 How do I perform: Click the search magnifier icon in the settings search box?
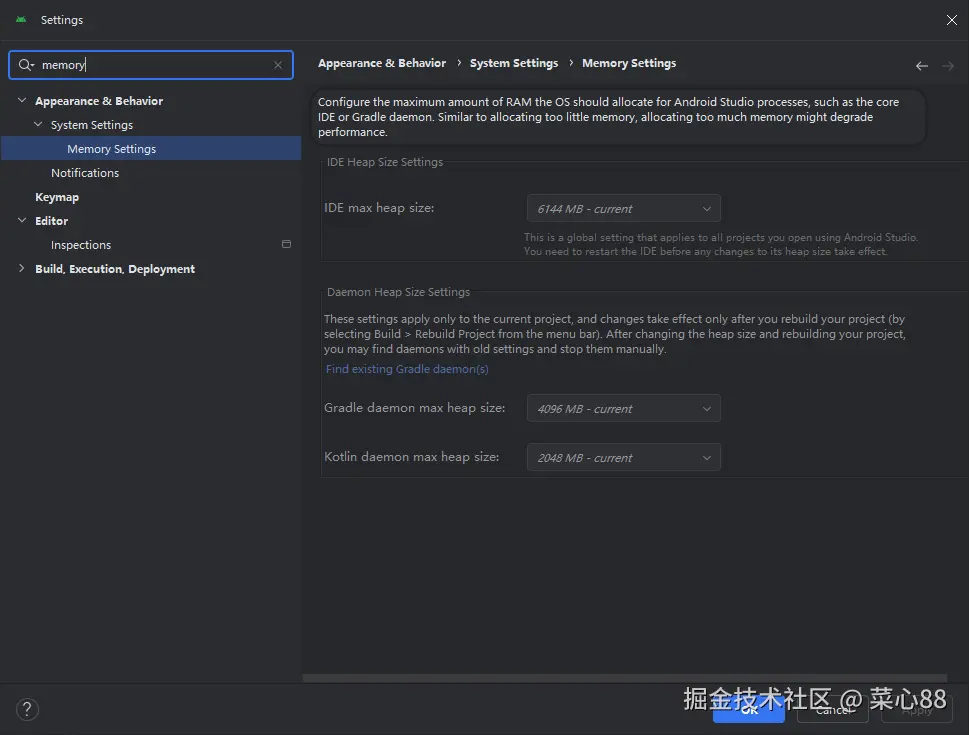[26, 65]
